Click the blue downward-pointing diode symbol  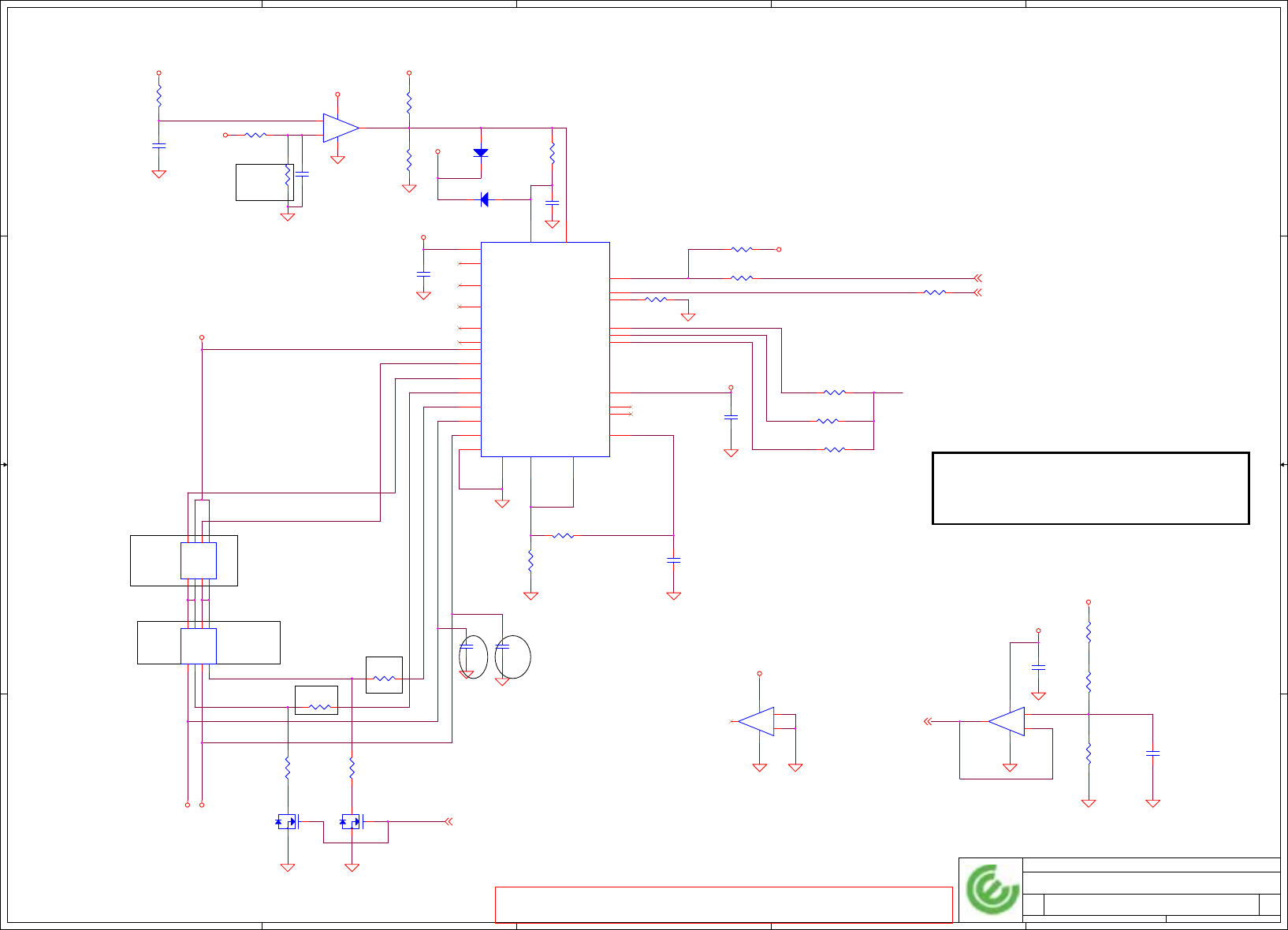pyautogui.click(x=481, y=153)
